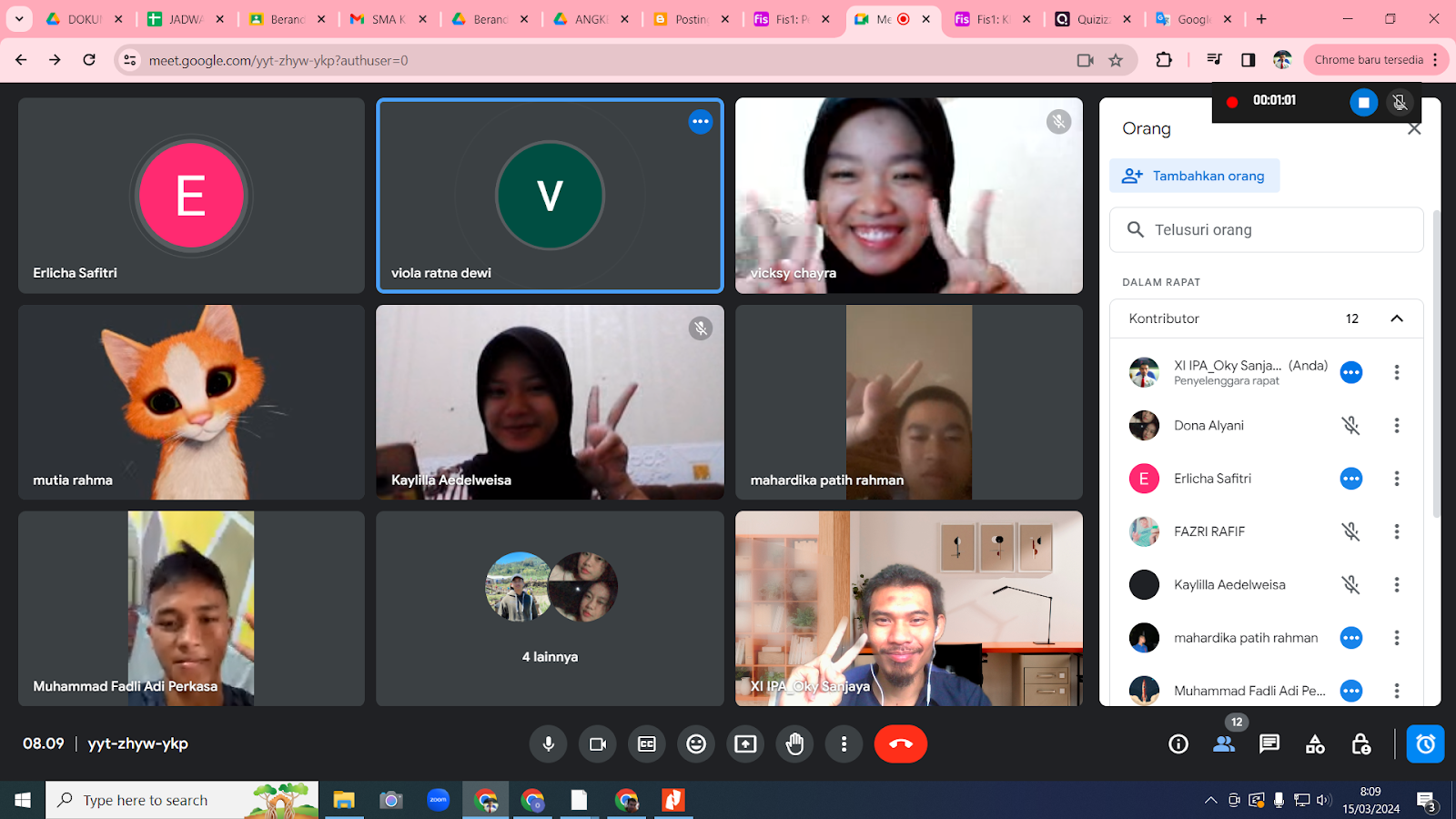Viewport: 1456px width, 819px height.
Task: Toggle the camera in Meet controls
Action: click(x=597, y=743)
